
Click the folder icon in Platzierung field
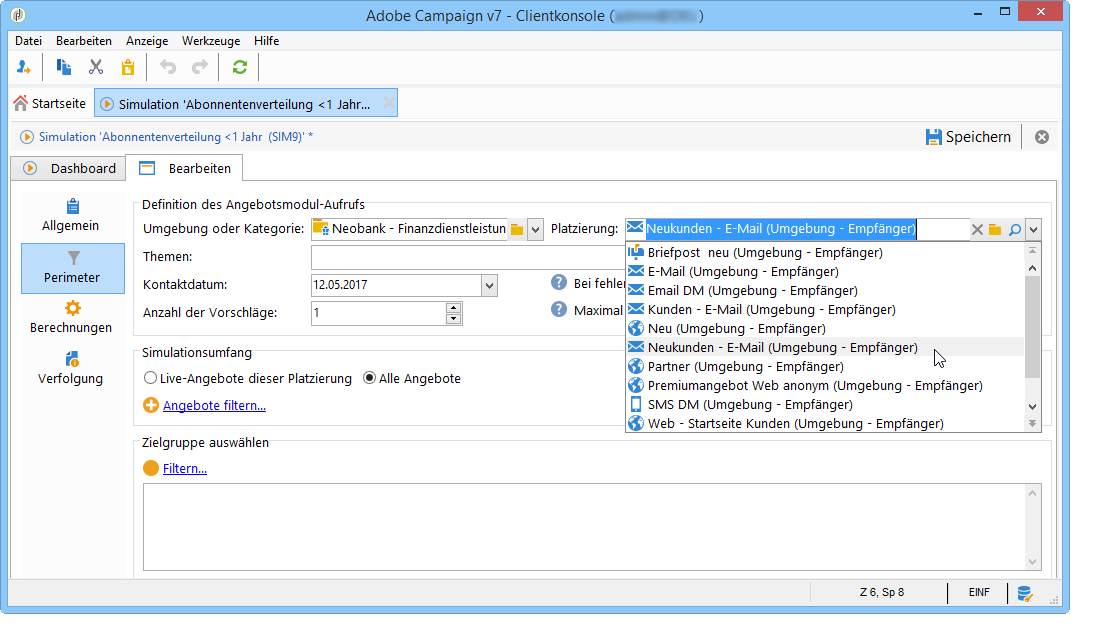[x=995, y=229]
